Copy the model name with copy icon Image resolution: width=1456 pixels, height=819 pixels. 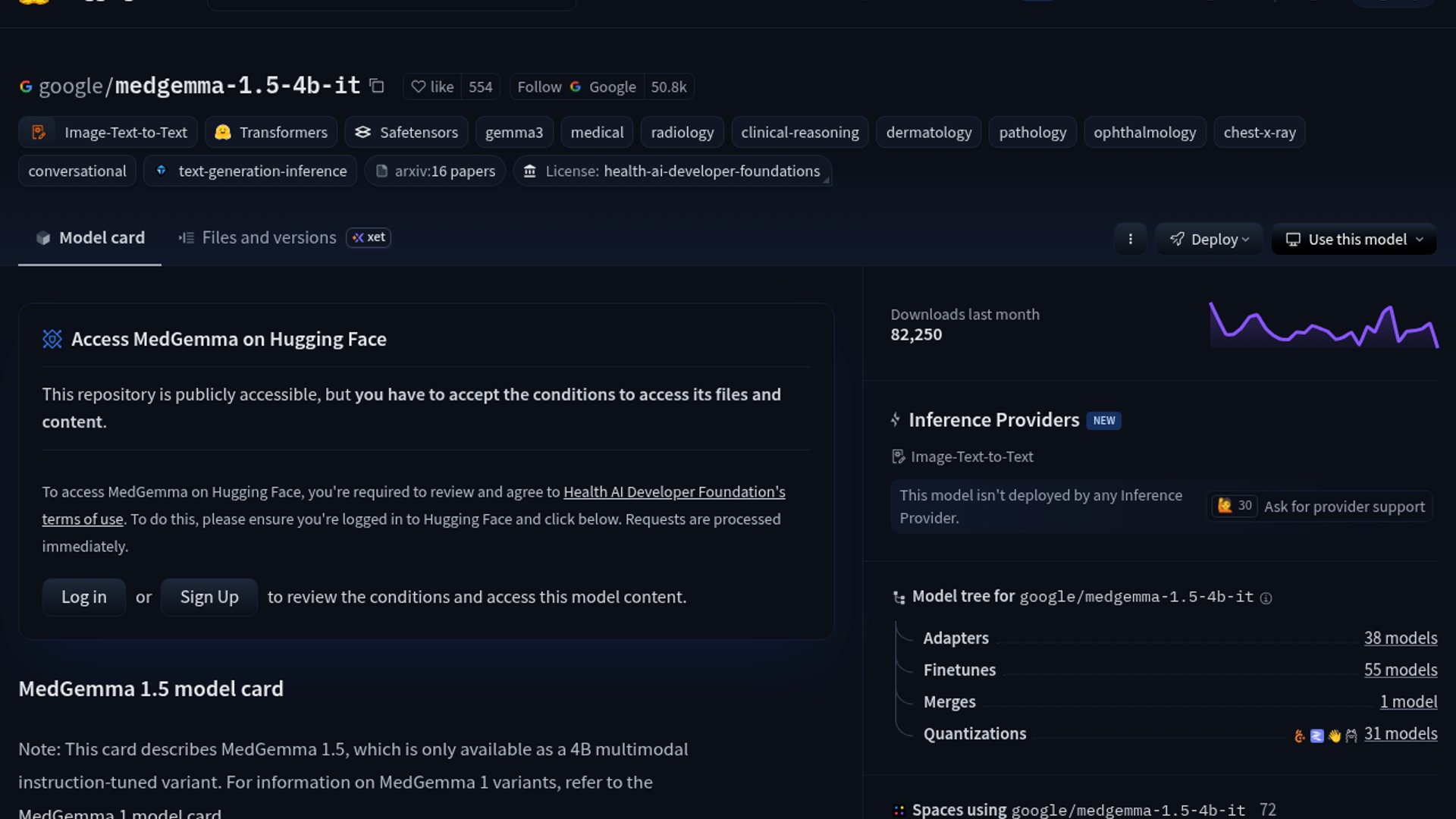(x=377, y=86)
